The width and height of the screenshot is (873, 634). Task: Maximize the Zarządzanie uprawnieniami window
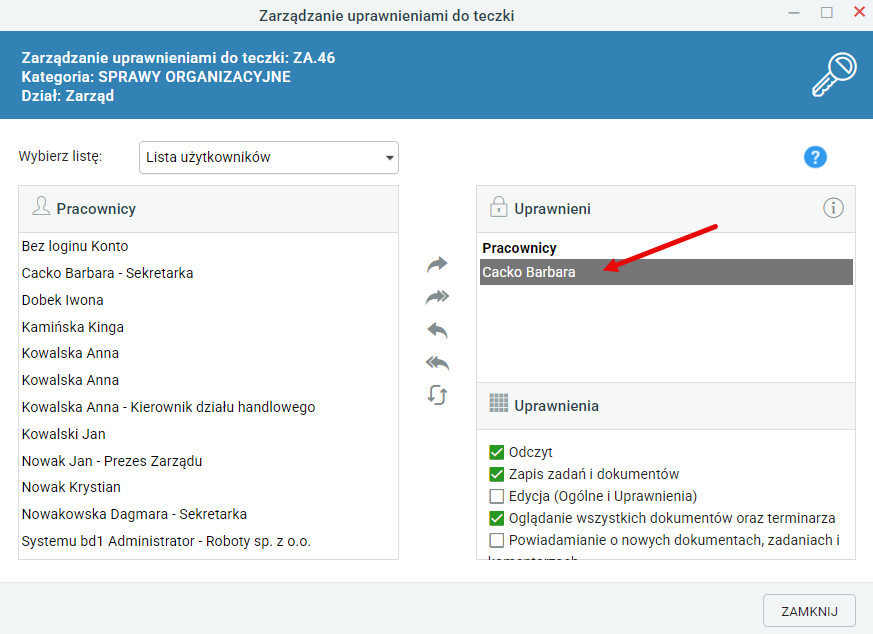827,12
